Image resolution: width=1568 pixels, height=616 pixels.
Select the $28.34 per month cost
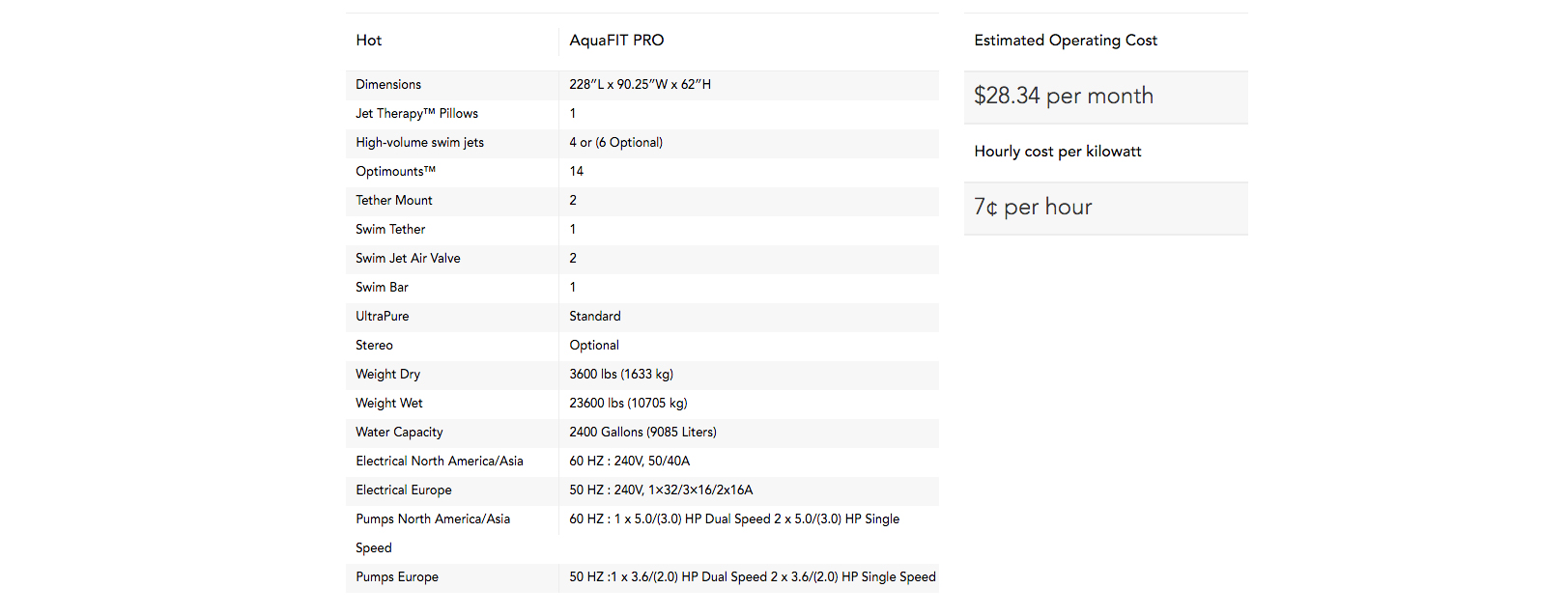pos(1064,97)
